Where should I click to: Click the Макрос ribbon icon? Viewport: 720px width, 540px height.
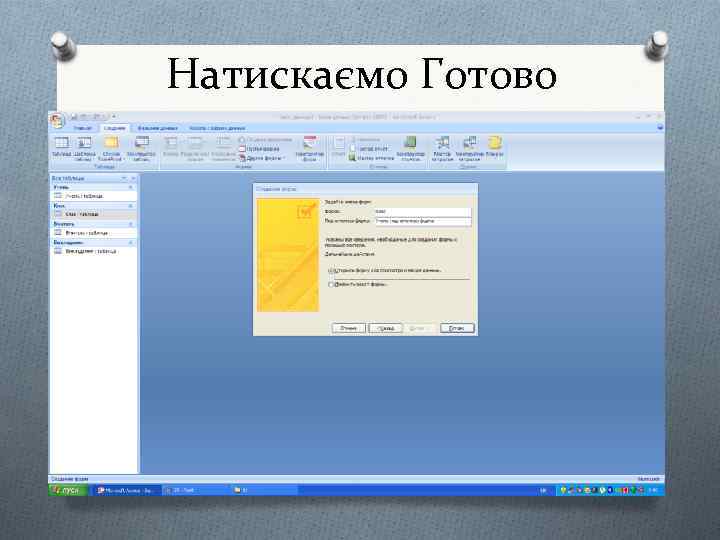[495, 148]
